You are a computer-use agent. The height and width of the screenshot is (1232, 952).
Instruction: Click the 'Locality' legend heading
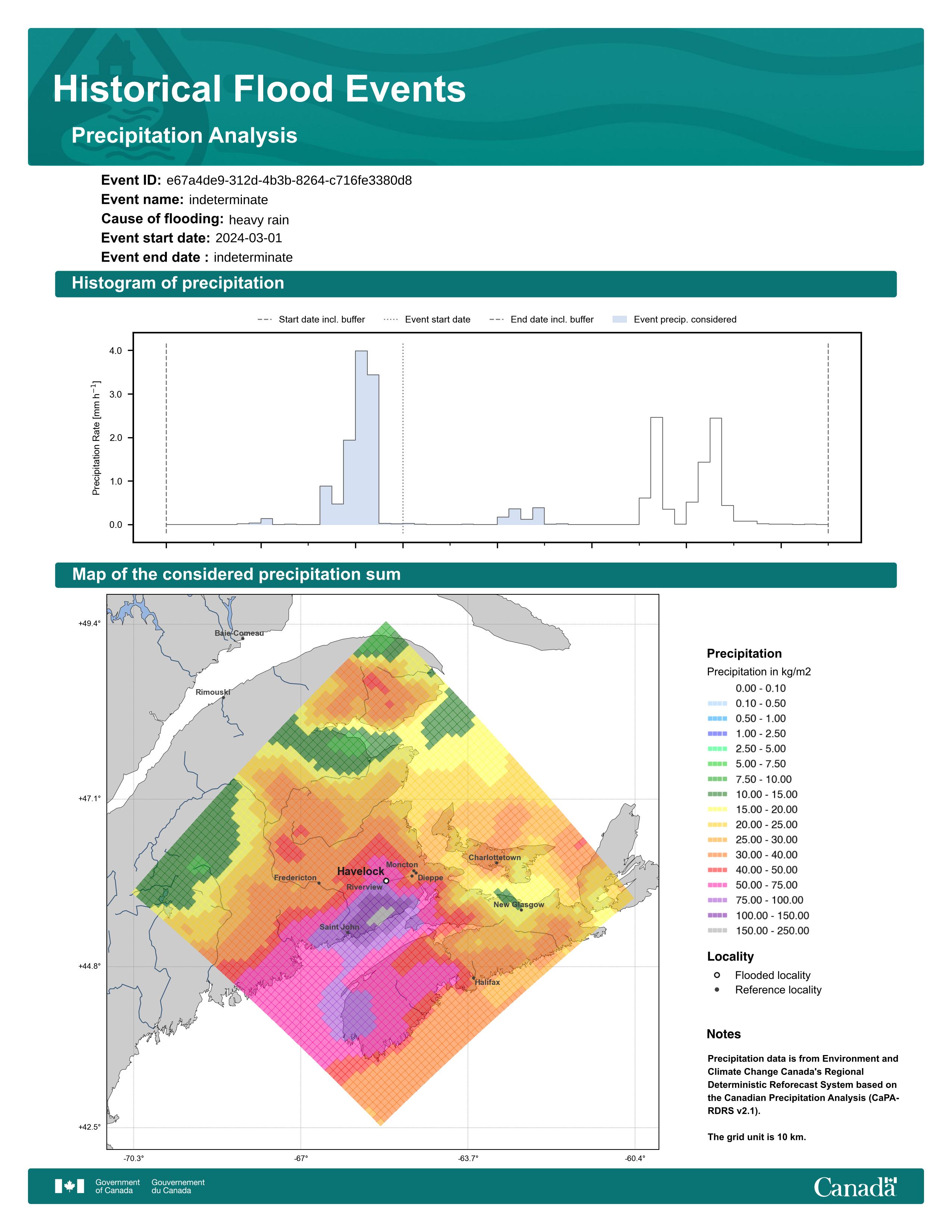[x=730, y=956]
